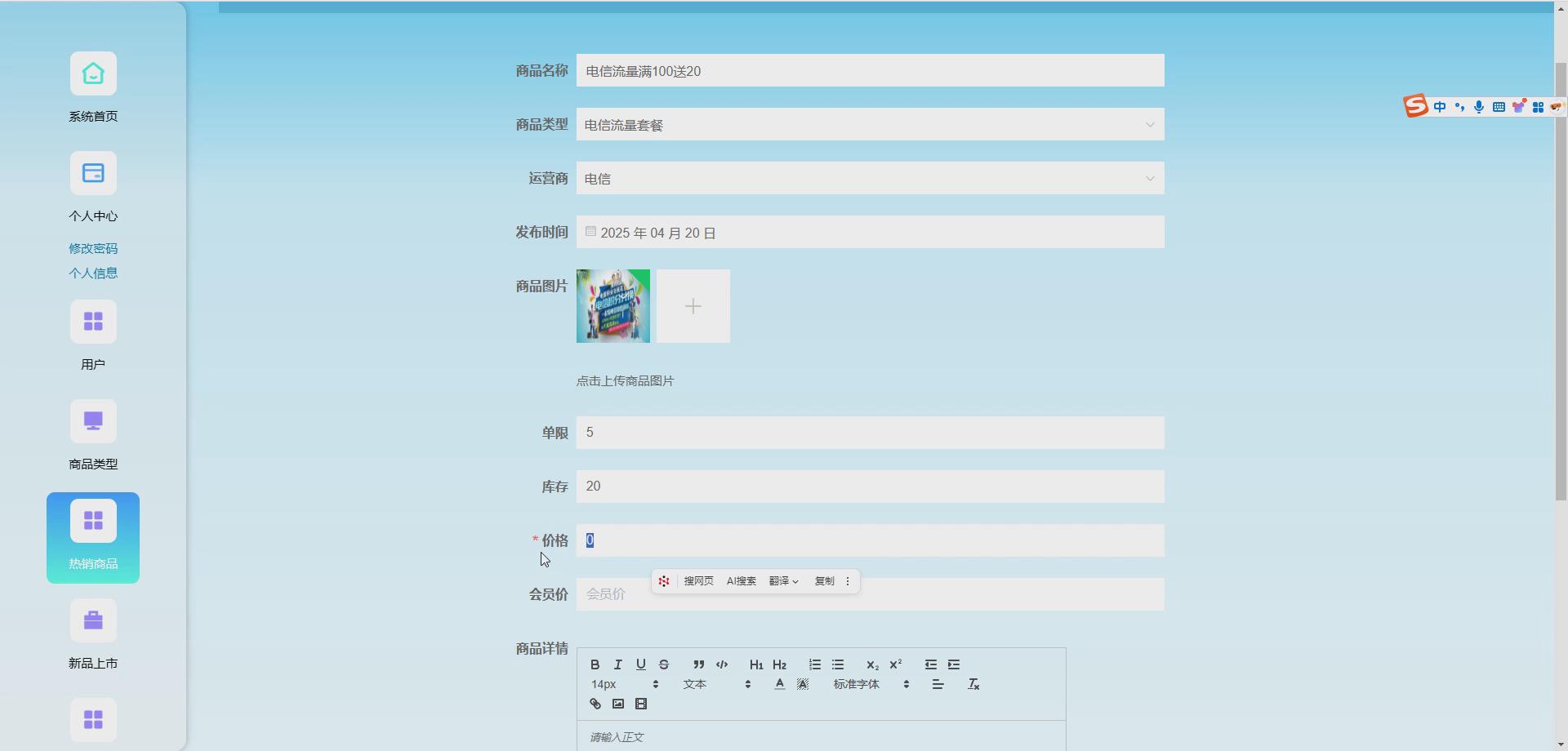
Task: Open the Sogou soft keyboard
Action: coord(1499,107)
